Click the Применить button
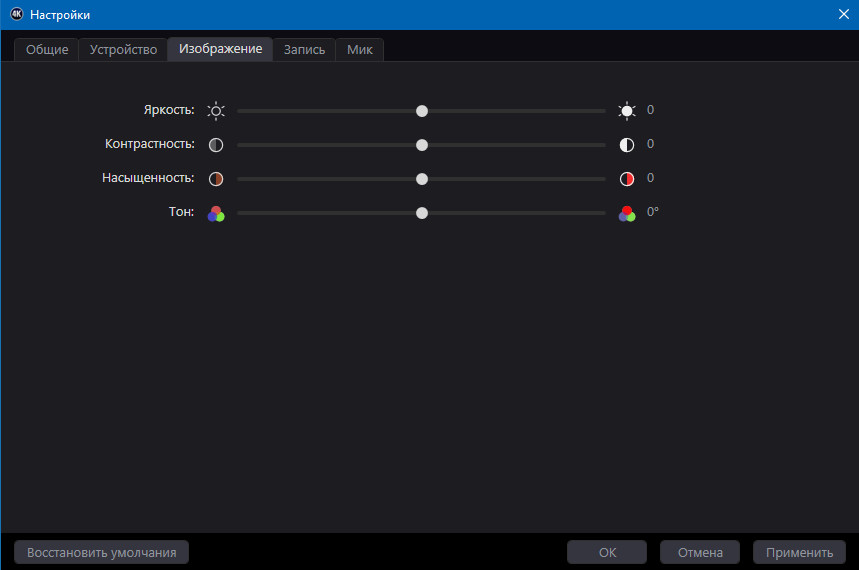 tap(799, 552)
